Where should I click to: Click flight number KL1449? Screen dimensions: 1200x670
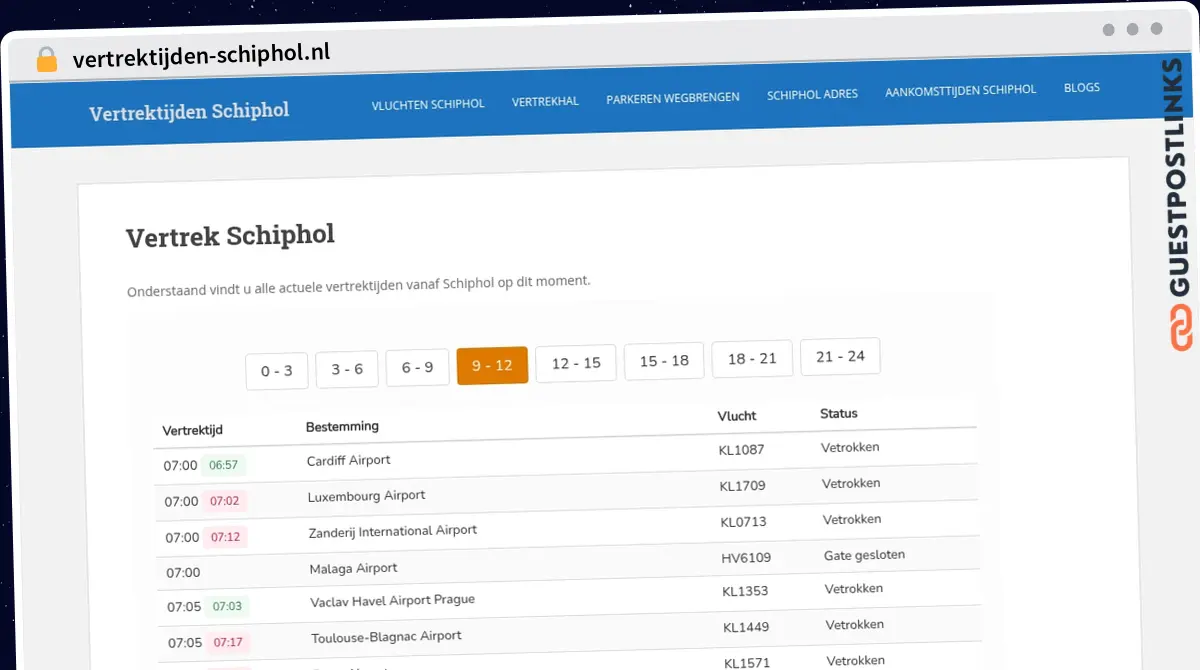coord(746,627)
